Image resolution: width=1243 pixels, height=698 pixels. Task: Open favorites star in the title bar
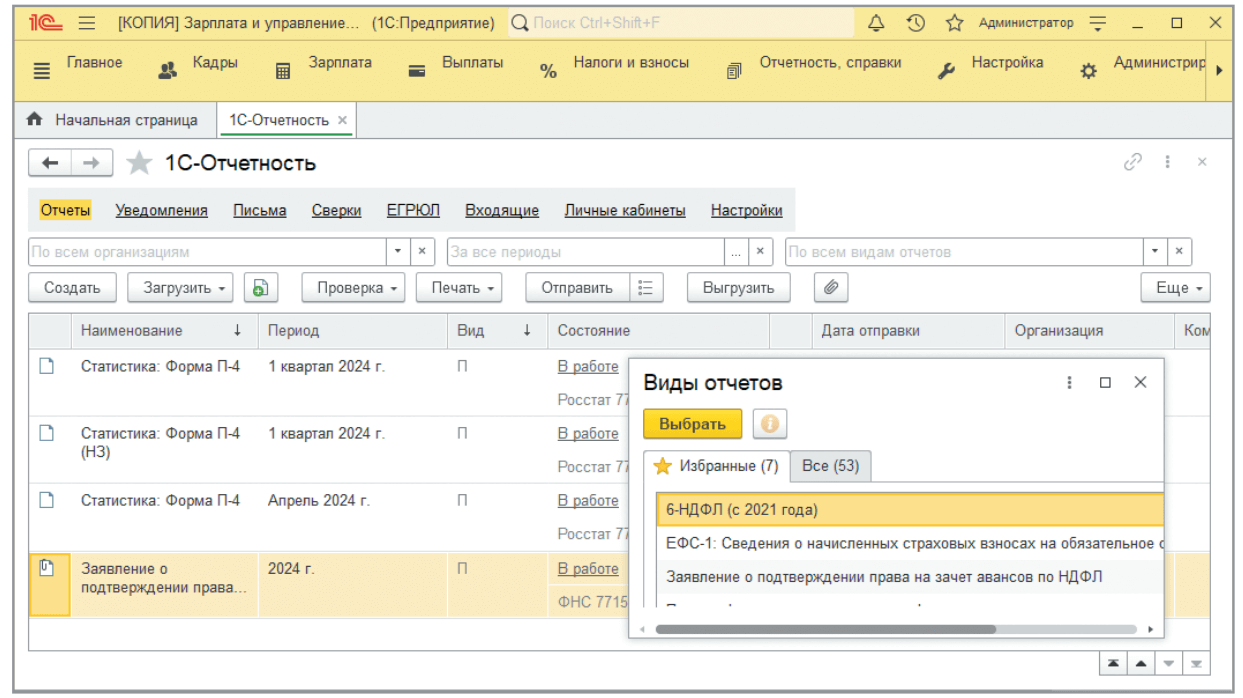tap(954, 22)
